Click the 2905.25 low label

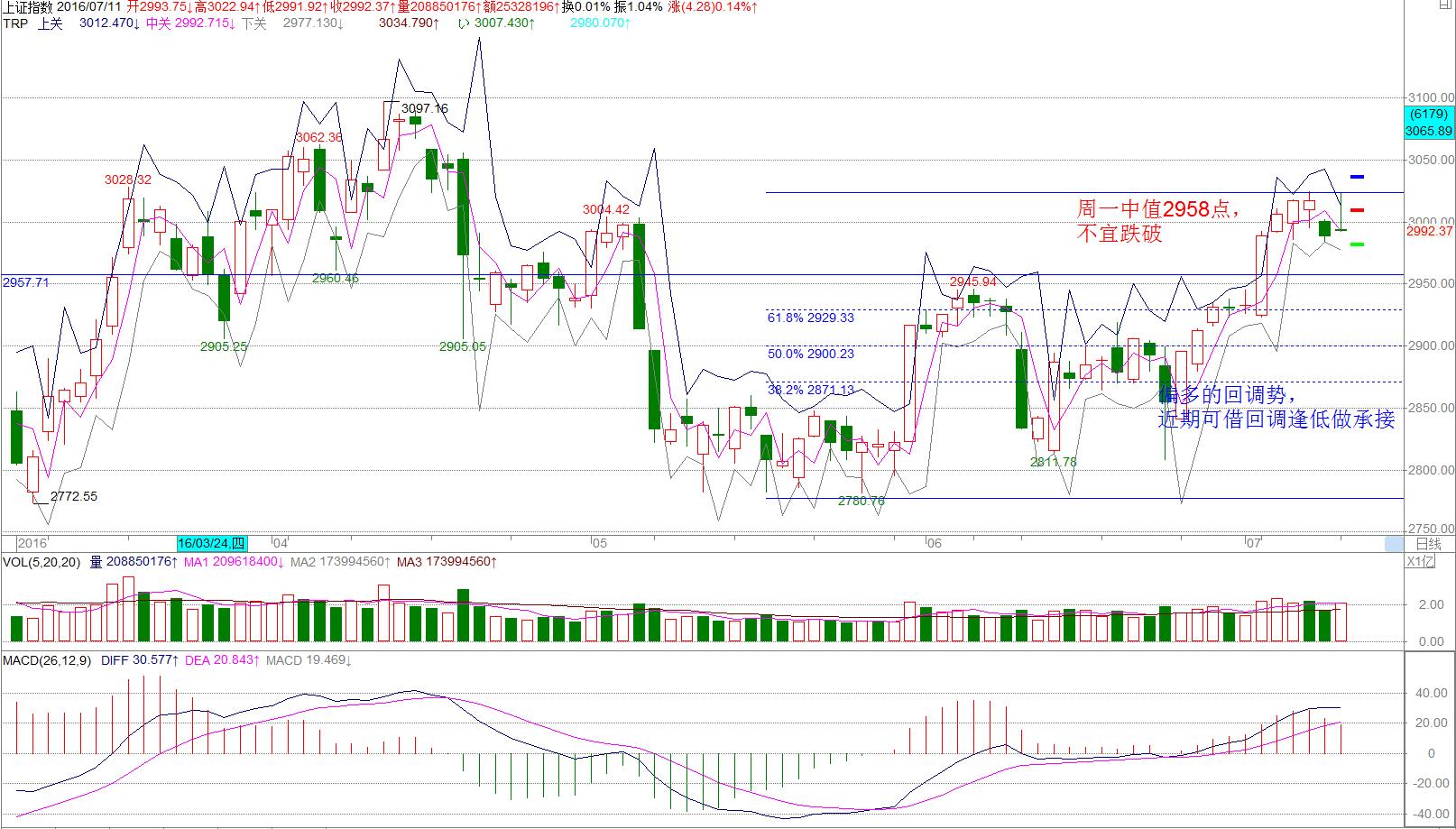(224, 346)
